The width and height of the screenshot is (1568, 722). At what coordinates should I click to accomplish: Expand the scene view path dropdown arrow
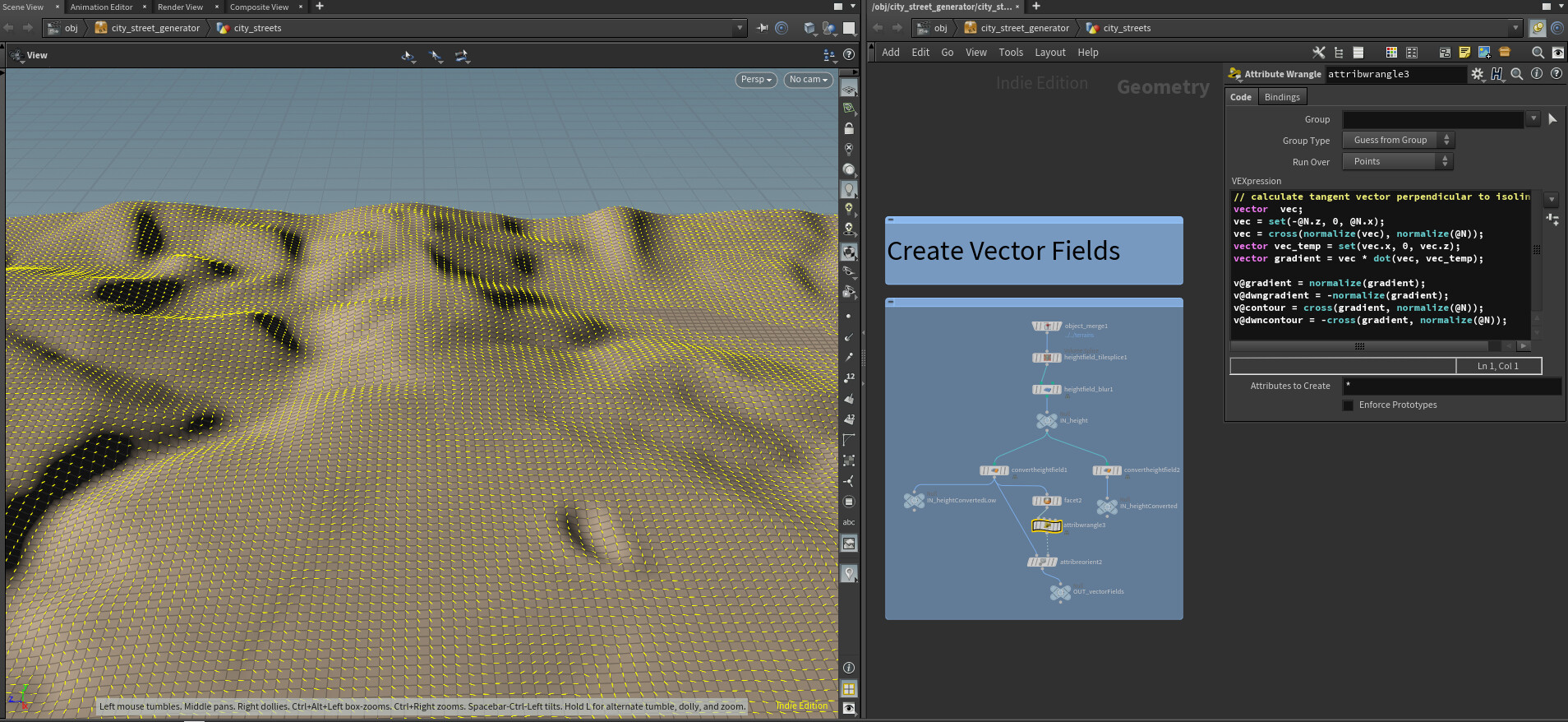click(740, 28)
